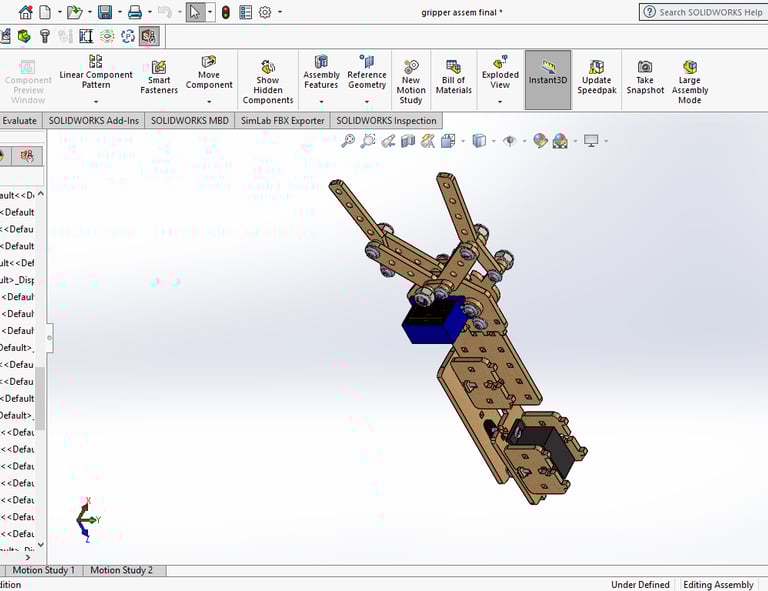Click View Orientation cube icon
This screenshot has height=591, width=768.
[448, 141]
